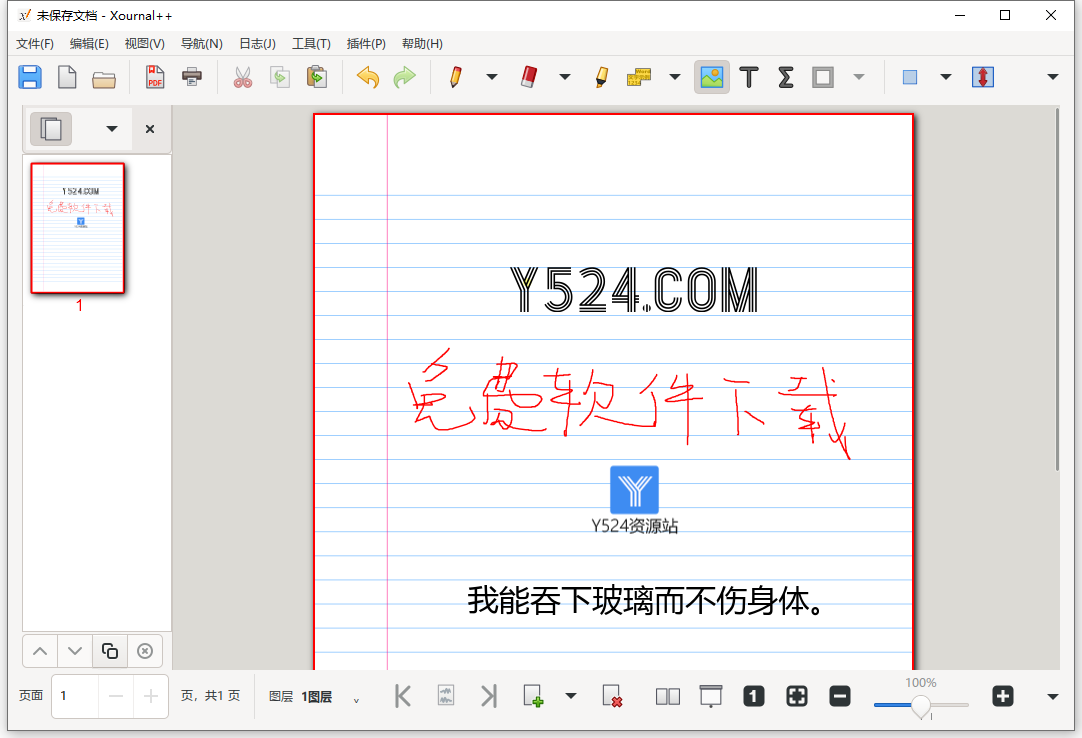This screenshot has height=738, width=1082.
Task: Open the 插件(P) menu
Action: (x=366, y=43)
